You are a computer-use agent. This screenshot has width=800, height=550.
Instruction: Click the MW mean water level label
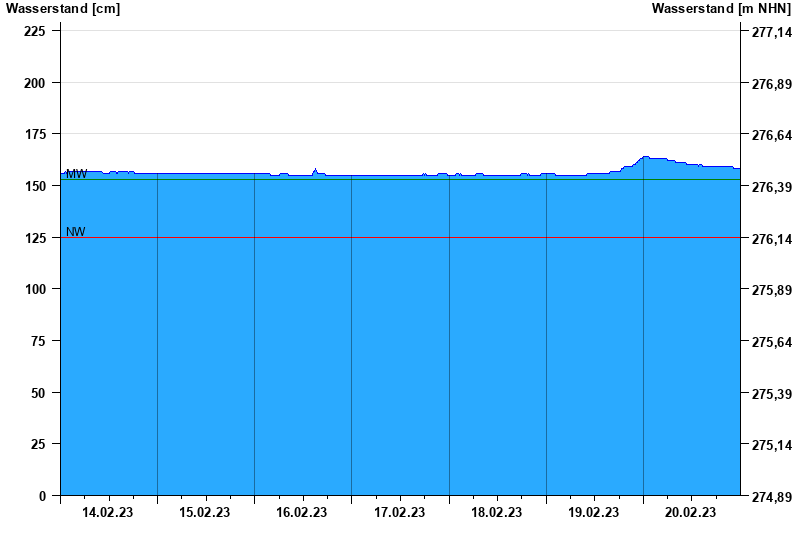[x=77, y=174]
